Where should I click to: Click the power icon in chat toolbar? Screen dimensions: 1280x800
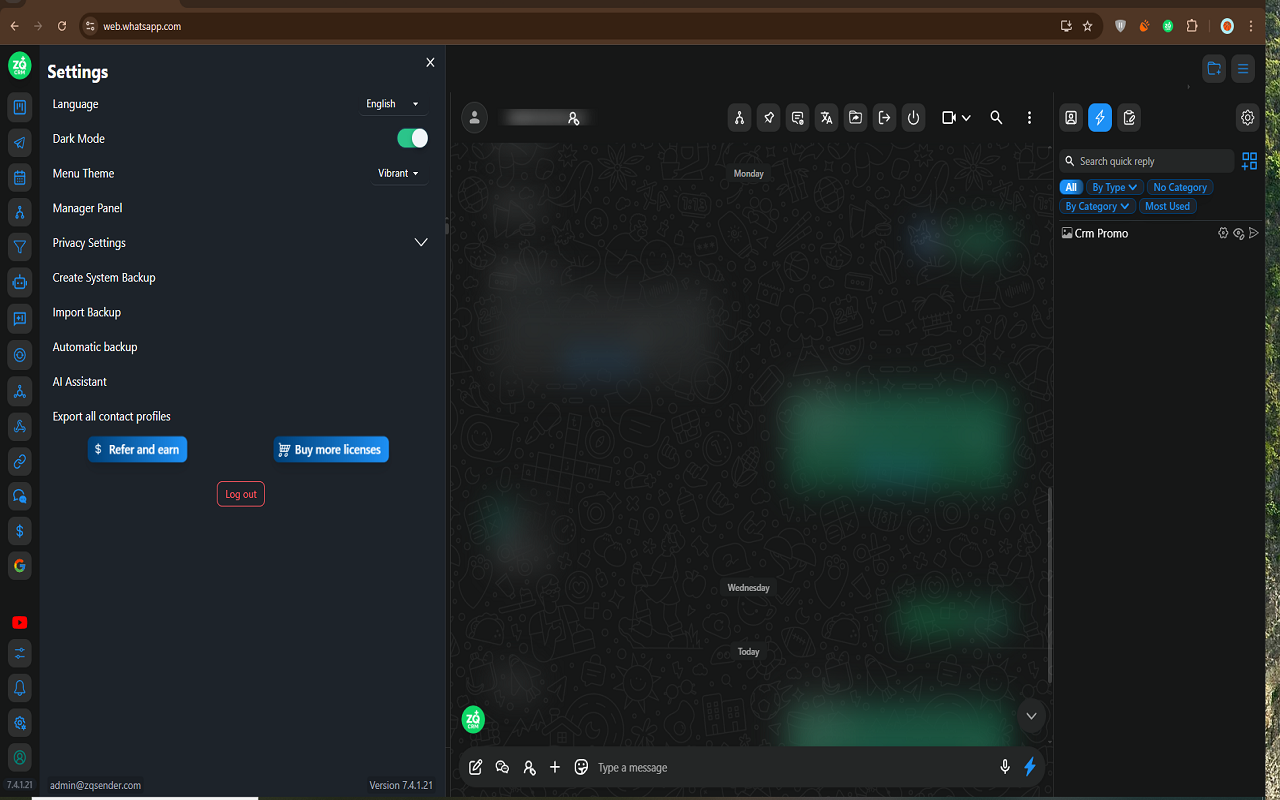point(913,118)
